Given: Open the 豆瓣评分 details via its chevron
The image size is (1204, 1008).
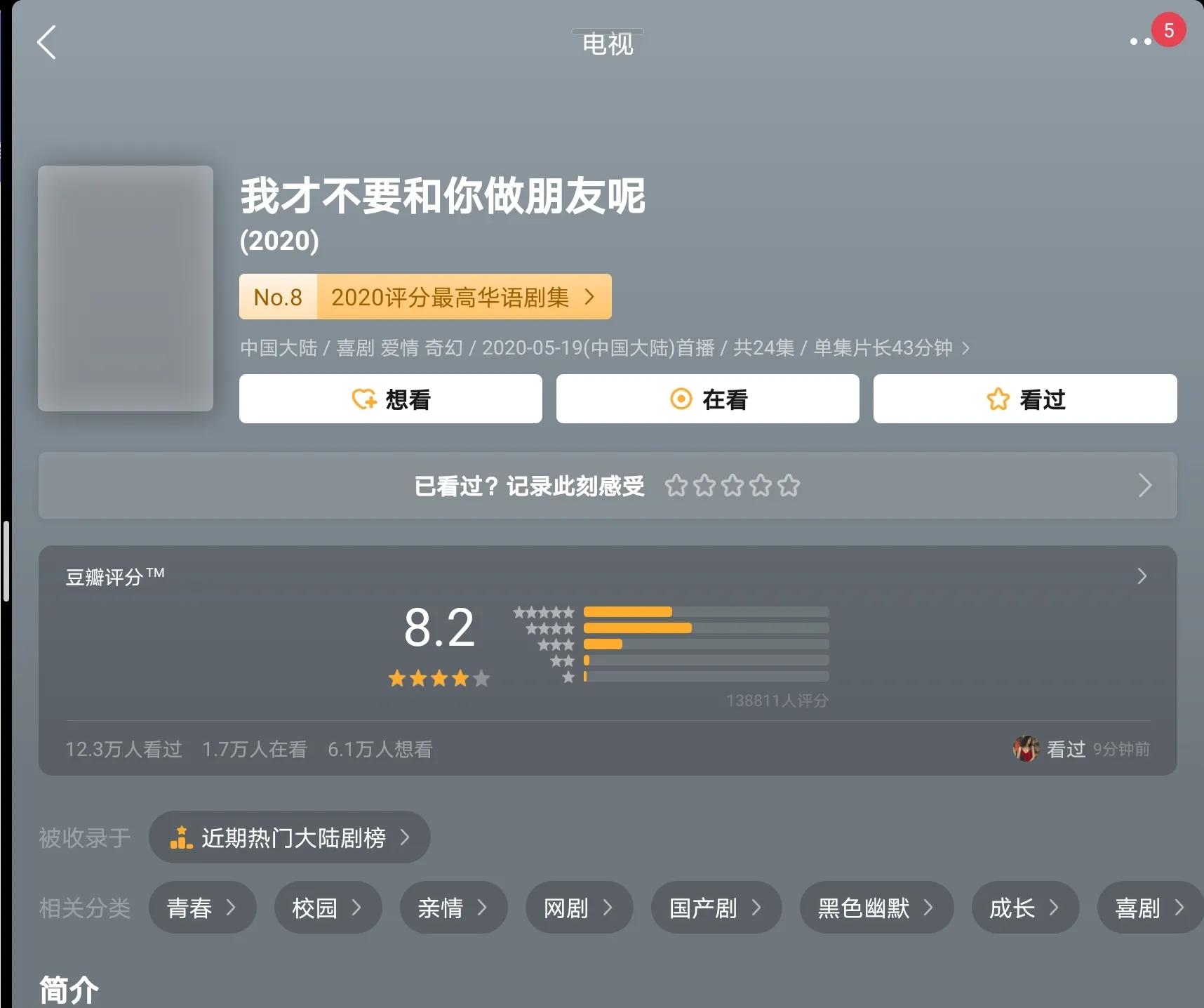Looking at the screenshot, I should [1142, 576].
